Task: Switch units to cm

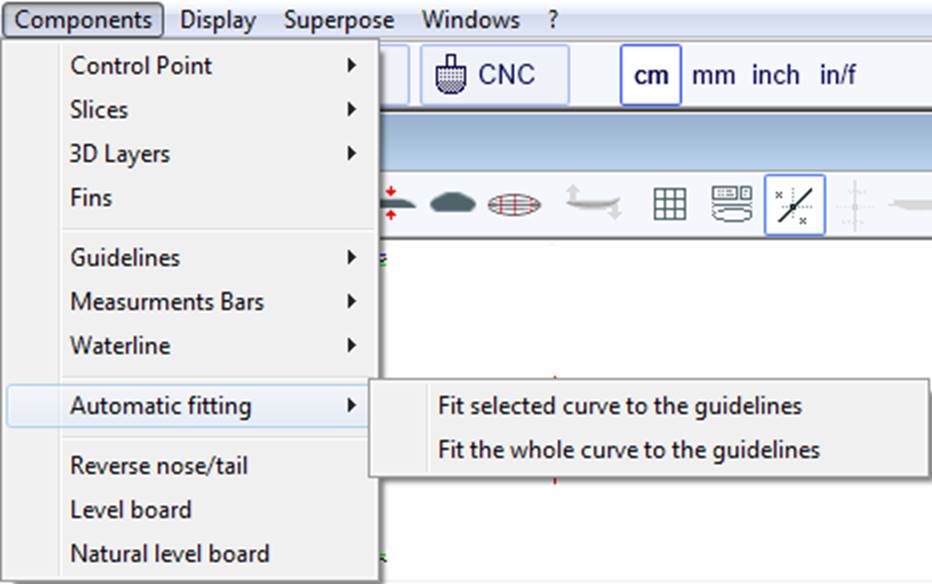Action: tap(651, 75)
